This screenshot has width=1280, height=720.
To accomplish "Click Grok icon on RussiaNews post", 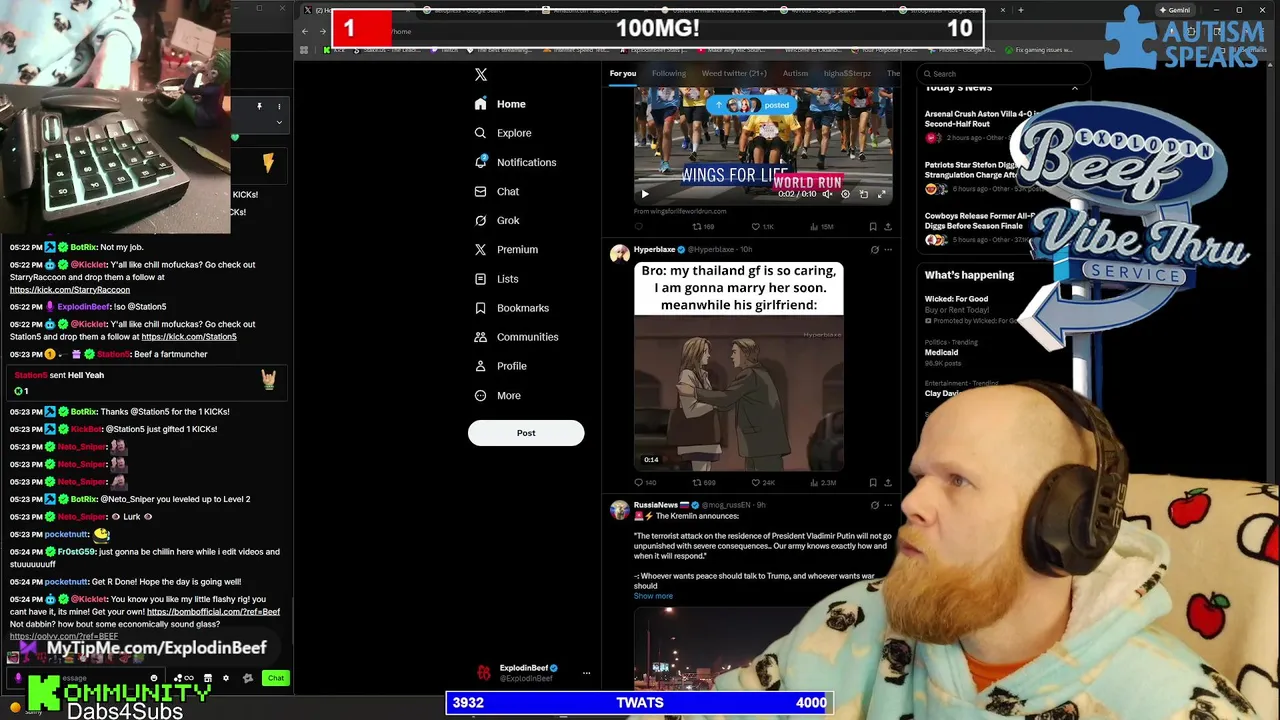I will pos(874,505).
